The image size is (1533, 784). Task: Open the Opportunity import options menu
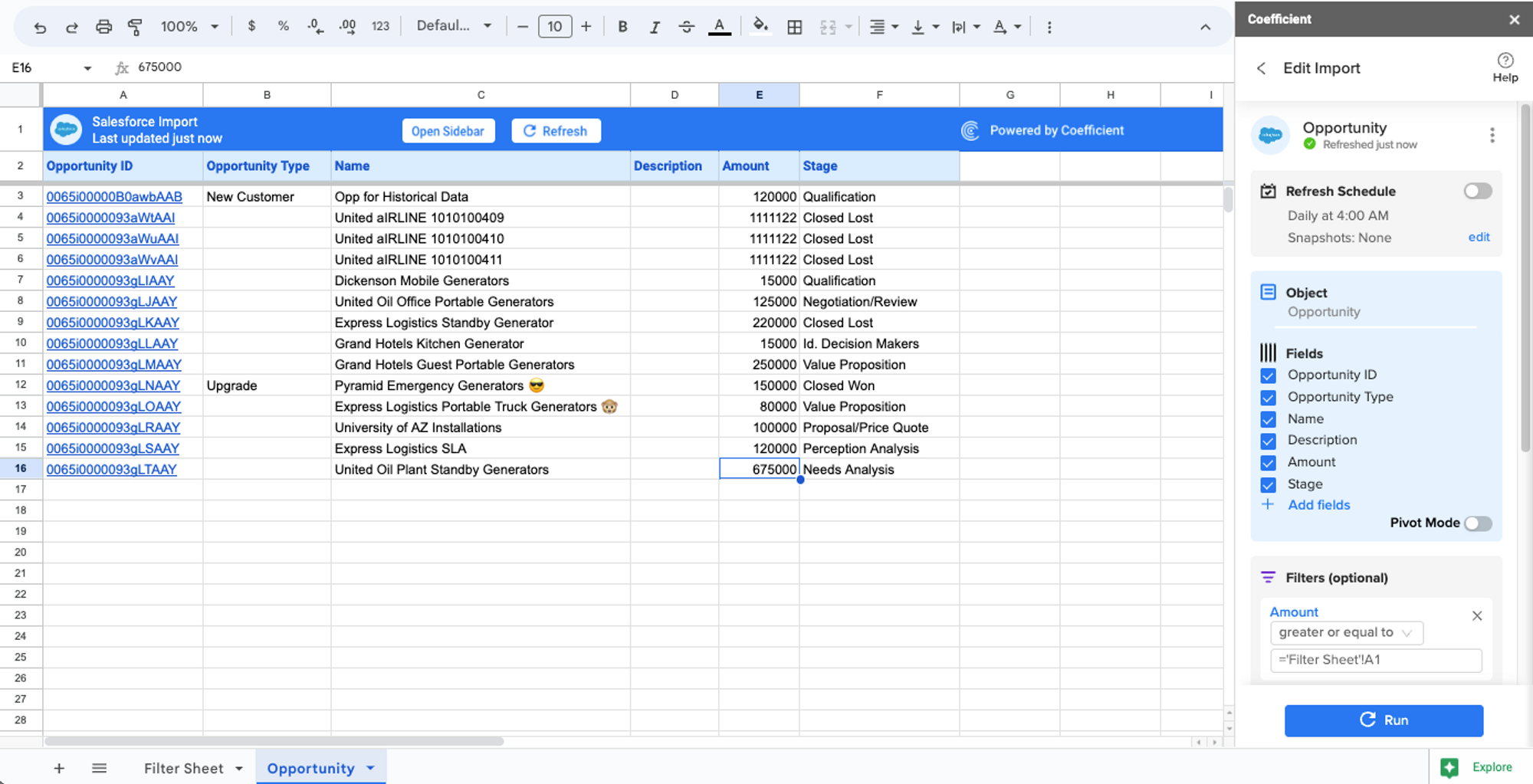1492,136
